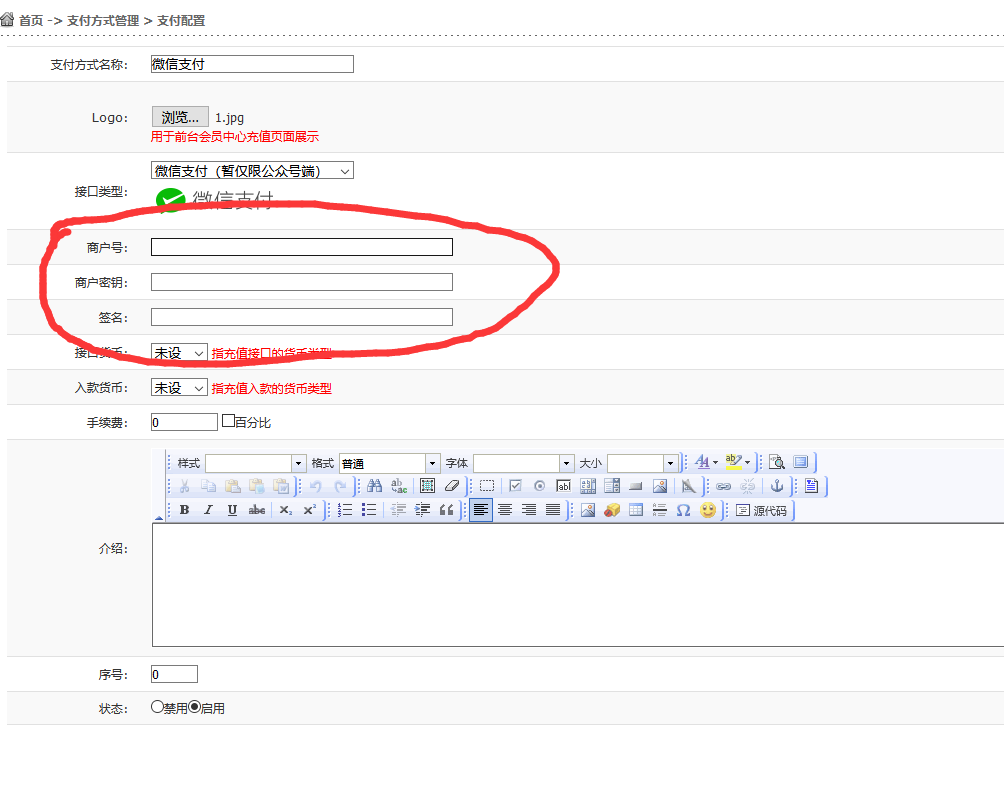Focus the 商户密钥 input field
This screenshot has width=1004, height=787.
tap(302, 282)
